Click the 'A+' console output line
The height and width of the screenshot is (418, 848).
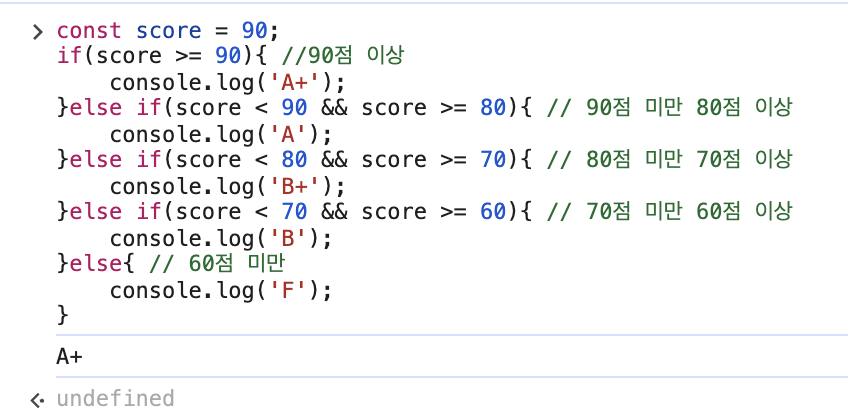point(69,357)
